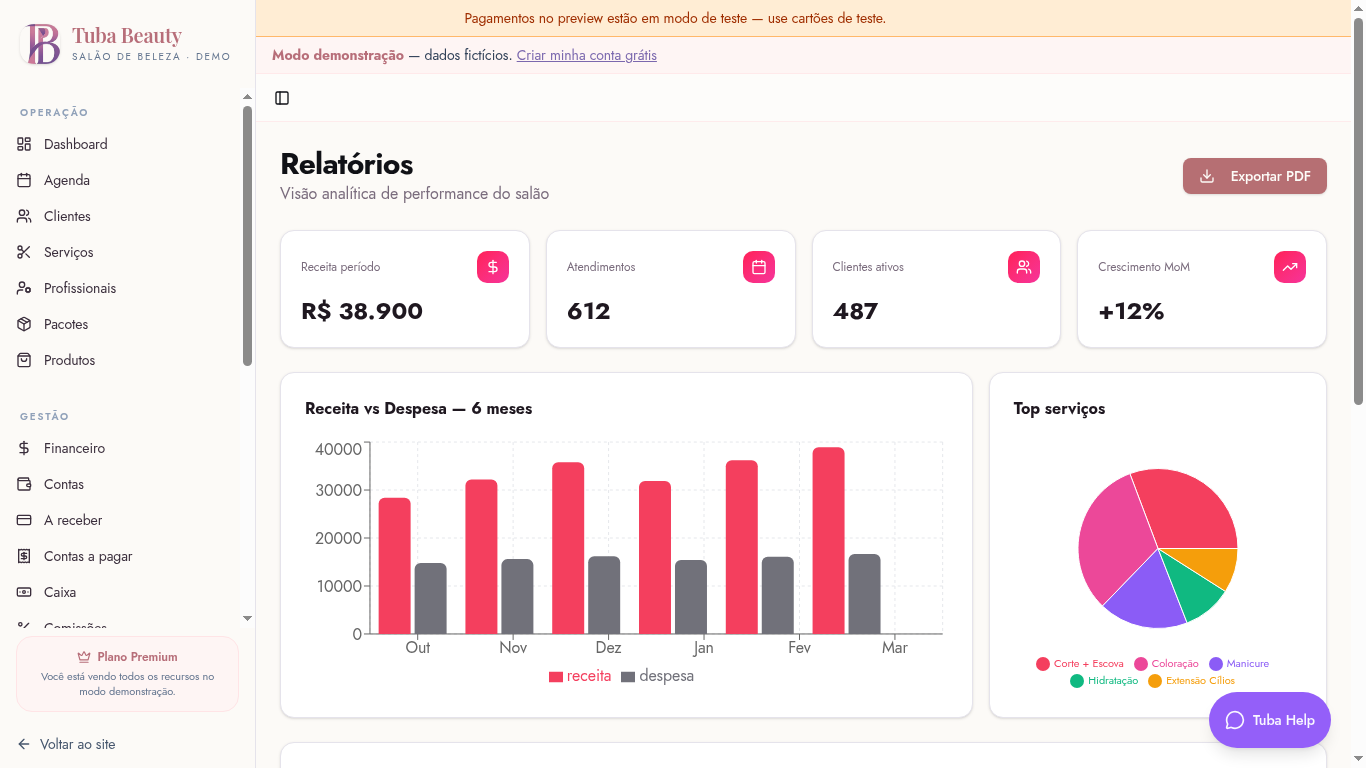Click the Dashboard grid icon
The width and height of the screenshot is (1366, 768).
tap(24, 144)
